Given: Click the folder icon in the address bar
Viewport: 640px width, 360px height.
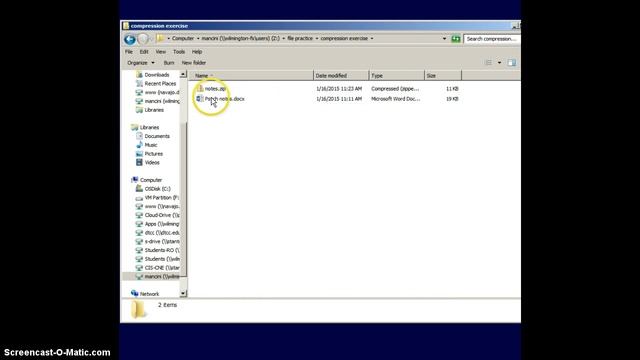Looking at the screenshot, I should (160, 38).
